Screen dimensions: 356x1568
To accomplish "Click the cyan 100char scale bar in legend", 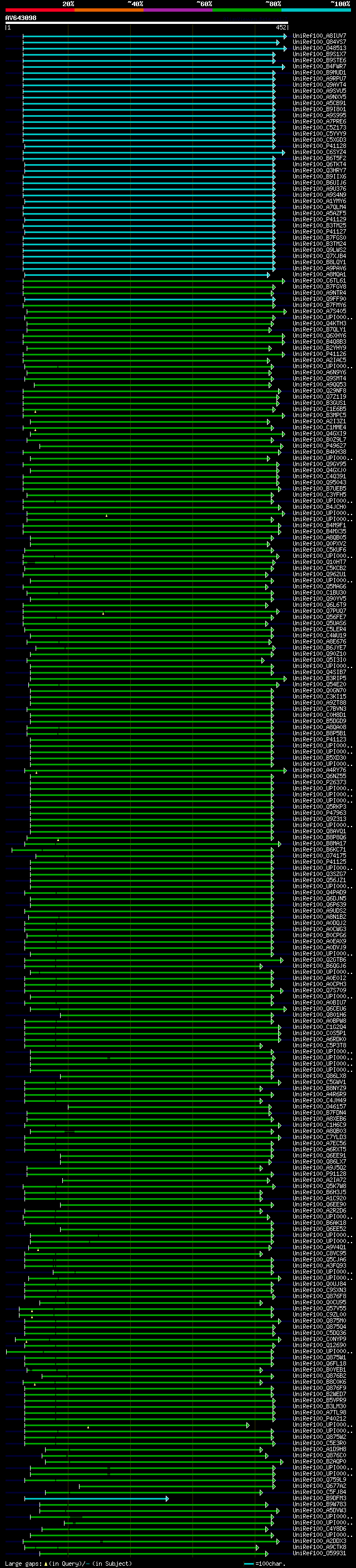I will pos(248,1564).
